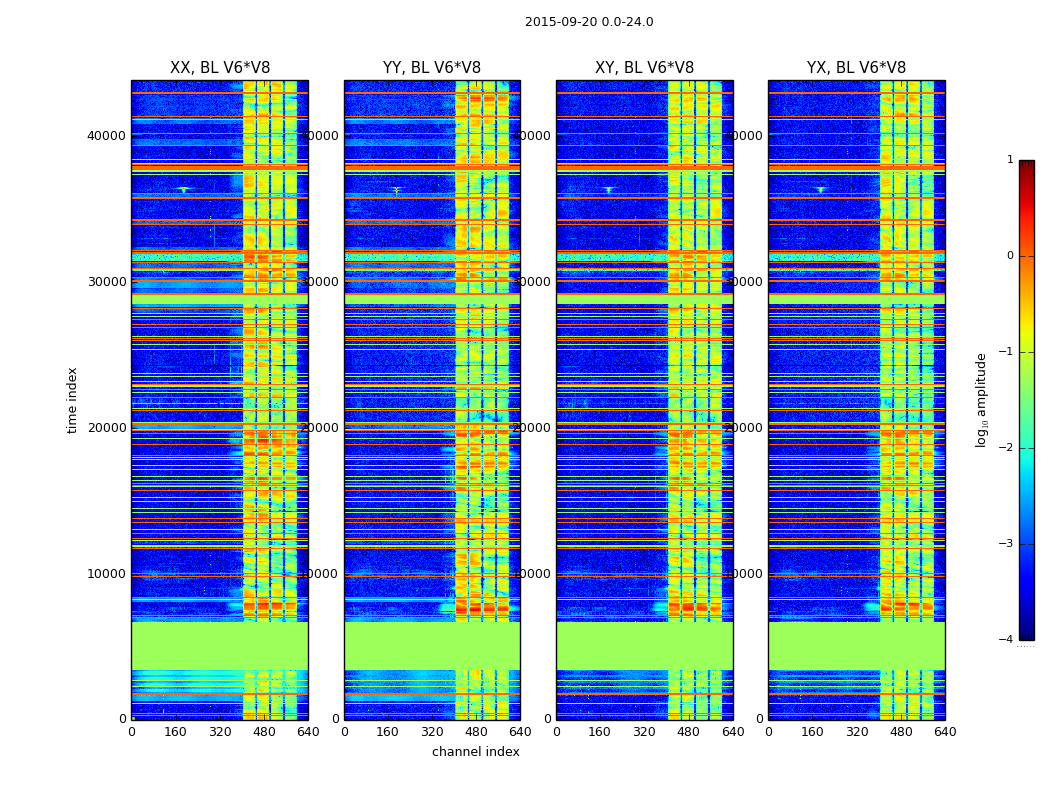The image size is (1050, 800).
Task: Click the YY, BL V6*V8 subplot title
Action: [x=432, y=68]
